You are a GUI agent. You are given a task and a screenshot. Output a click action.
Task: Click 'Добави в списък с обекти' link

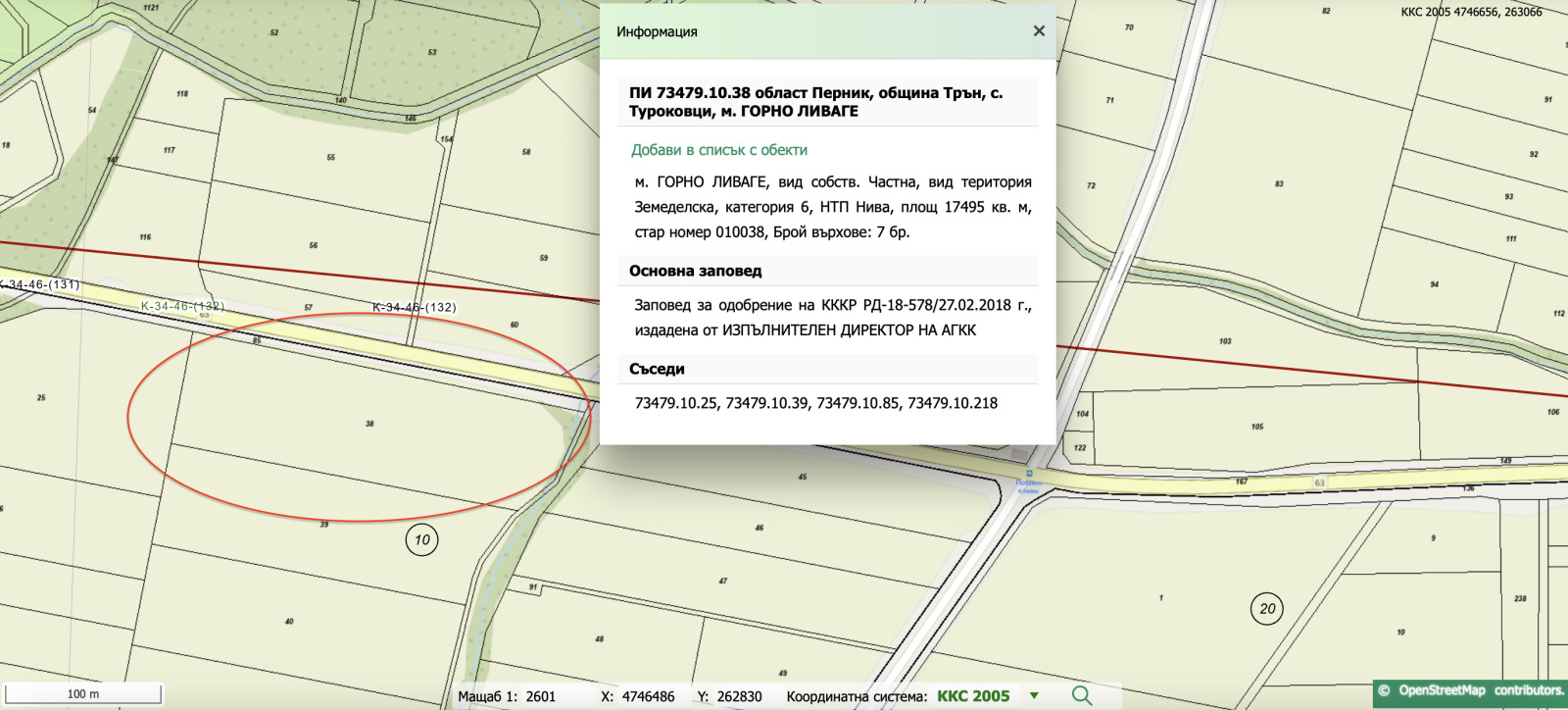click(718, 150)
